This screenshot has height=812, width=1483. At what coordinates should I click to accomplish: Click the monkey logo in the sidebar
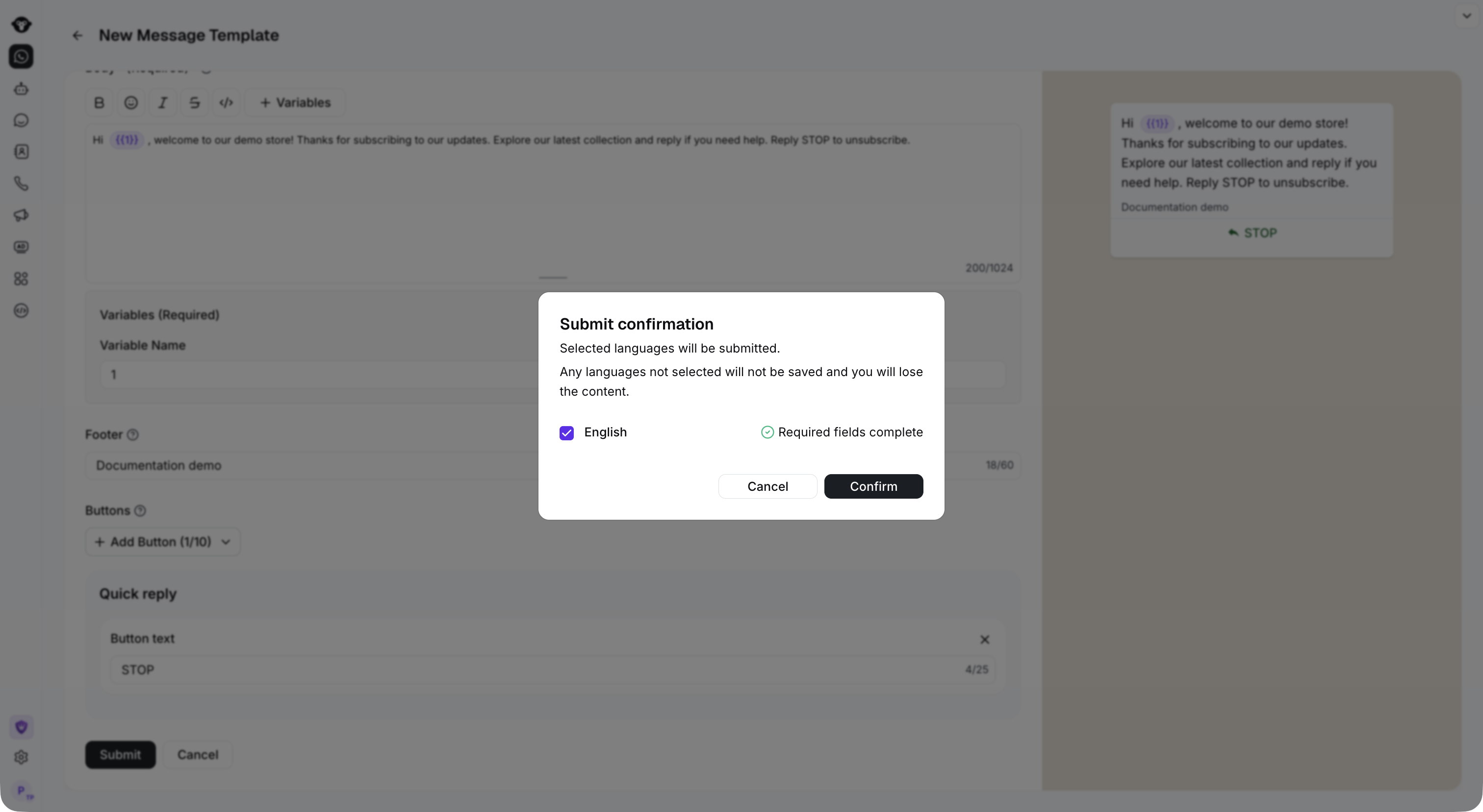[21, 24]
